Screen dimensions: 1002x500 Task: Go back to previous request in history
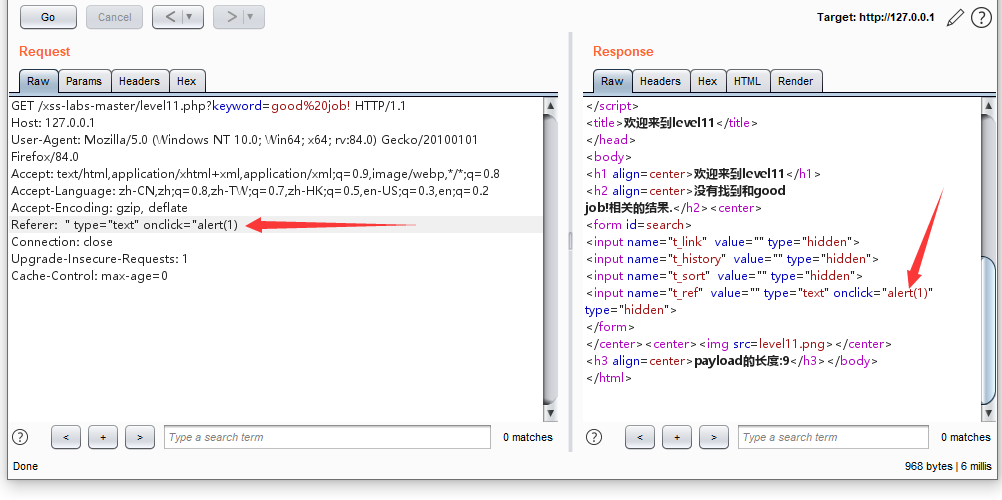click(170, 17)
